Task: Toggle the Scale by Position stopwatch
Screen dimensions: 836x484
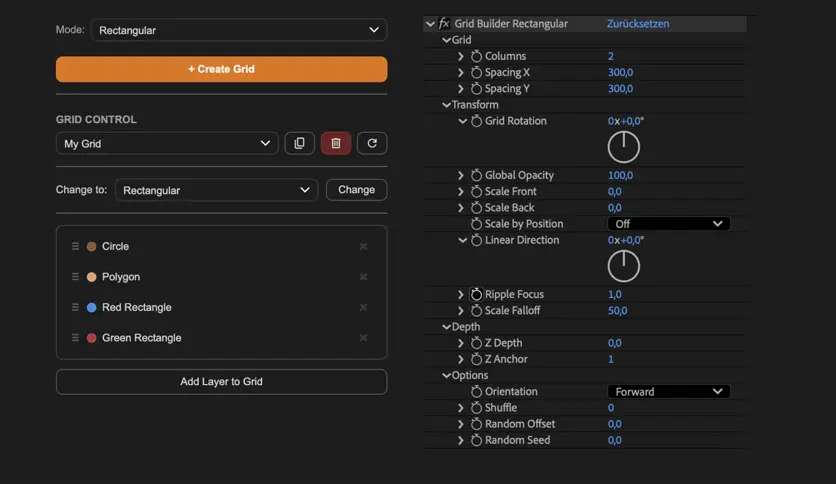Action: coord(476,224)
